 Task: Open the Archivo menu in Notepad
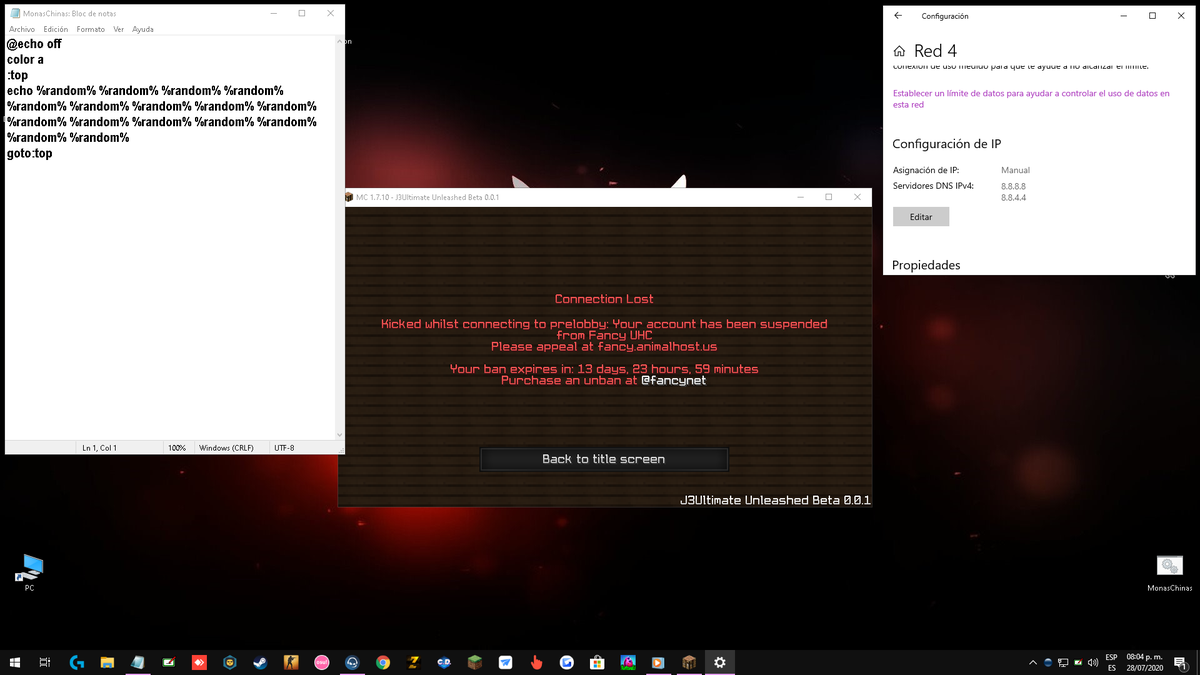22,29
